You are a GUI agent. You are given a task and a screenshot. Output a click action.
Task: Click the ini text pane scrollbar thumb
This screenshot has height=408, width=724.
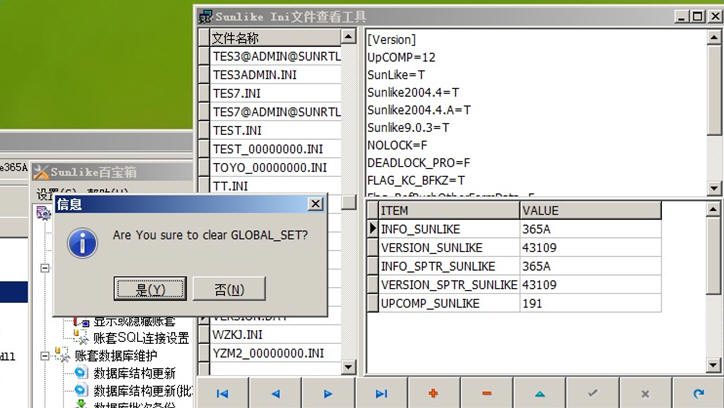pos(714,90)
